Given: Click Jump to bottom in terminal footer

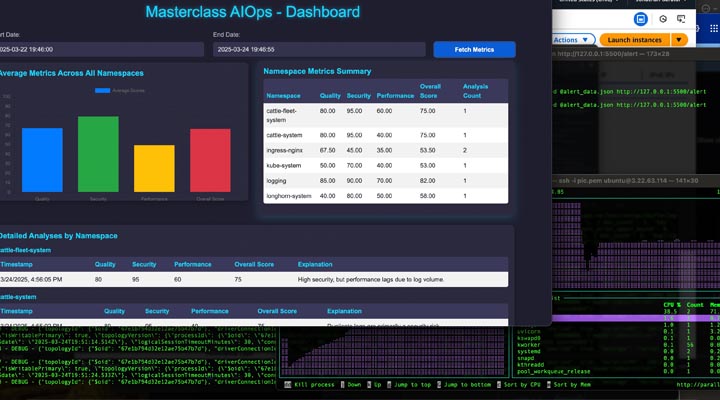Looking at the screenshot, I should pos(467,384).
